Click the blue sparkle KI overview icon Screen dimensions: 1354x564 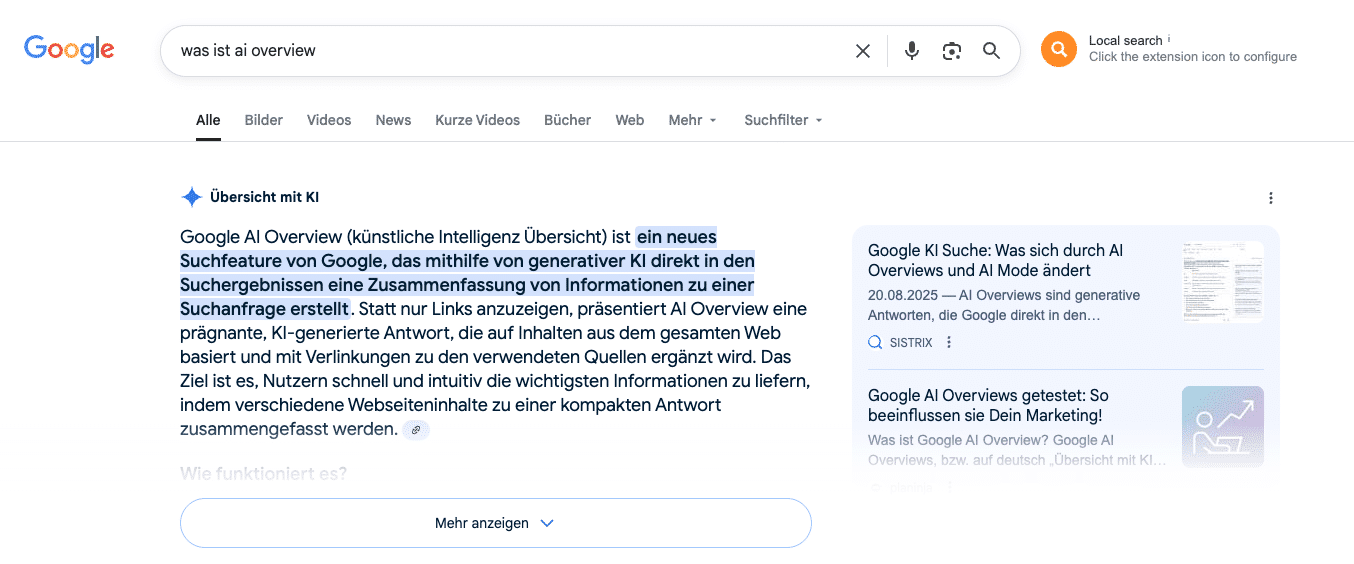(192, 197)
